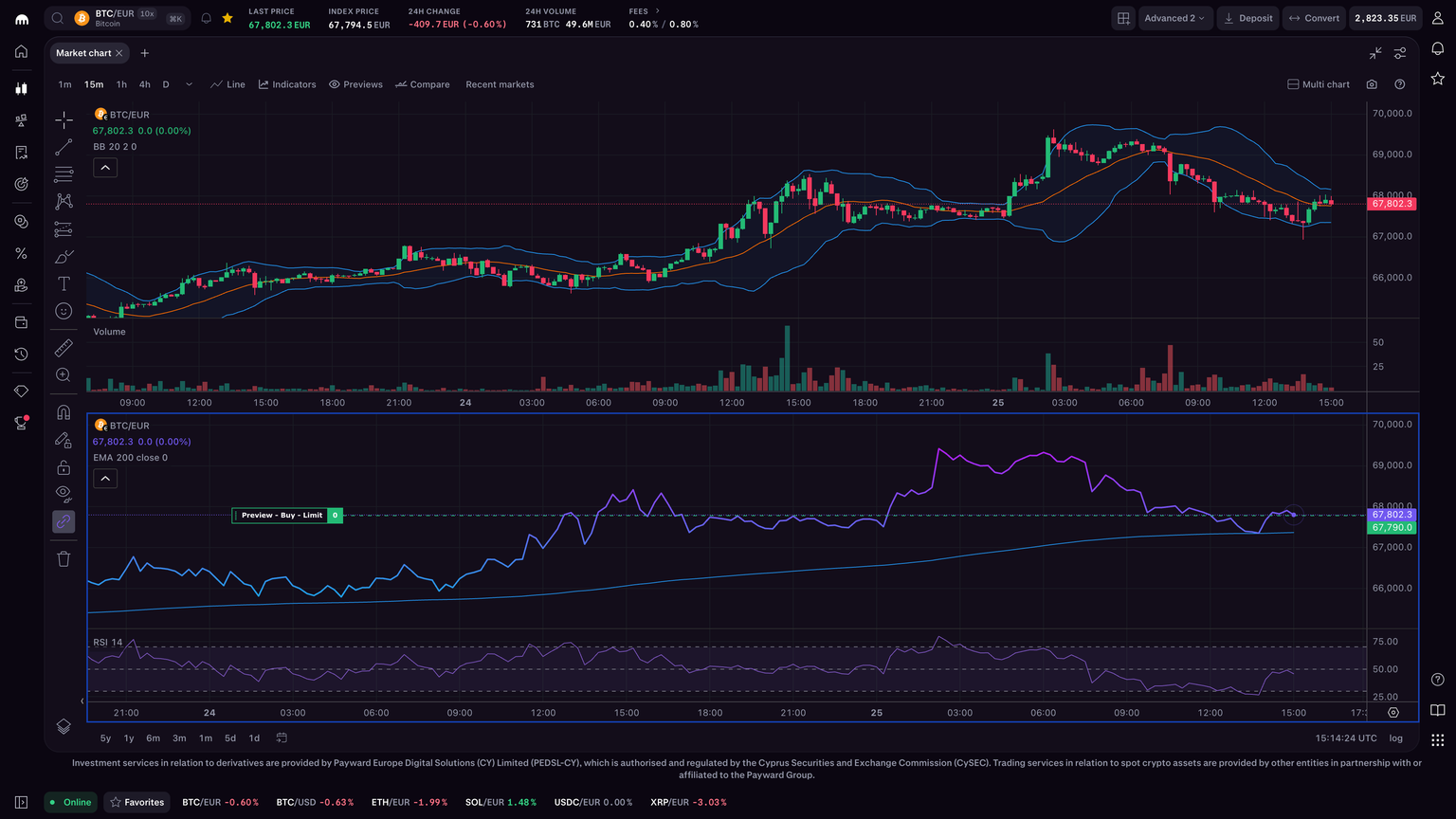Select the Text annotation tool

click(64, 283)
